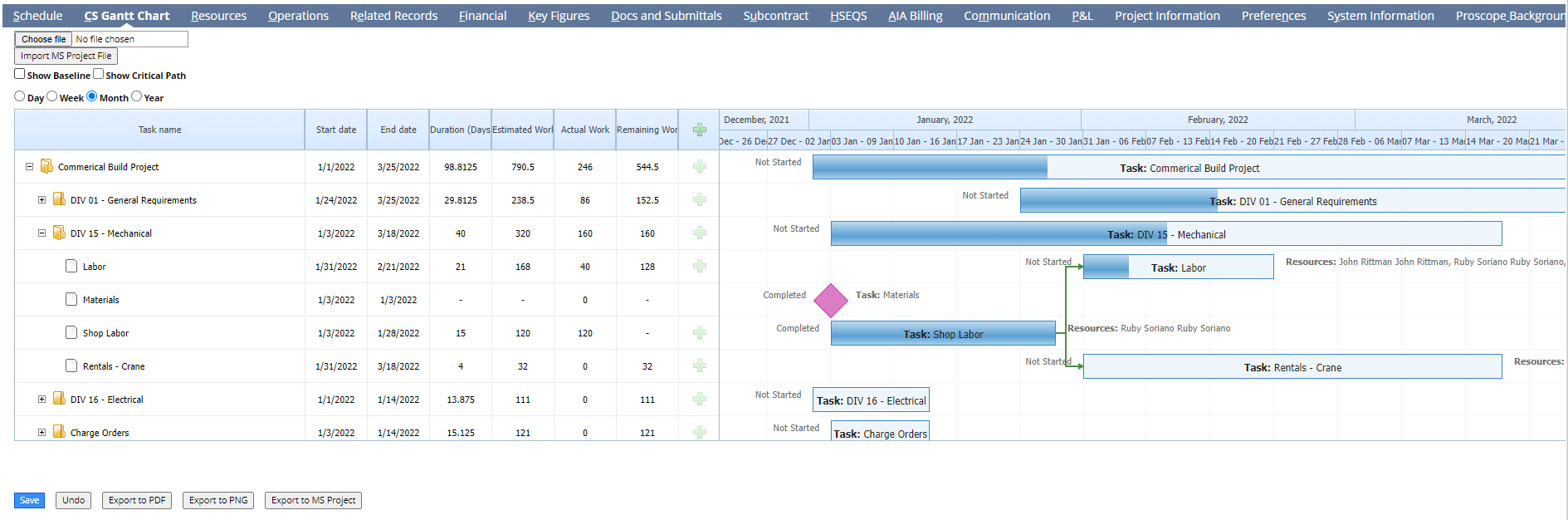Click the Shop Labor task document icon

coord(71,332)
